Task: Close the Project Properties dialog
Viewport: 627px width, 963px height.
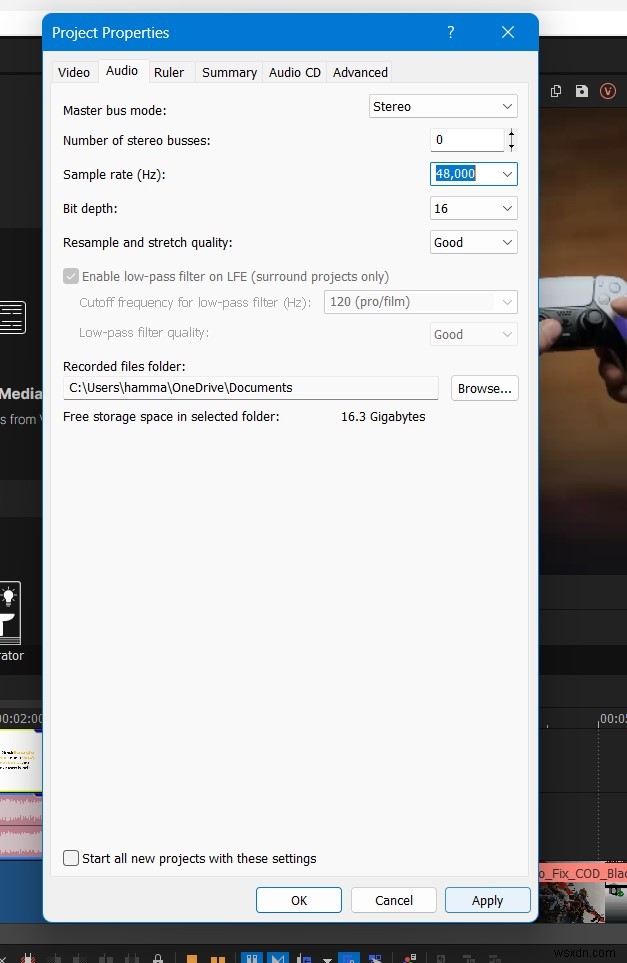Action: pyautogui.click(x=508, y=32)
